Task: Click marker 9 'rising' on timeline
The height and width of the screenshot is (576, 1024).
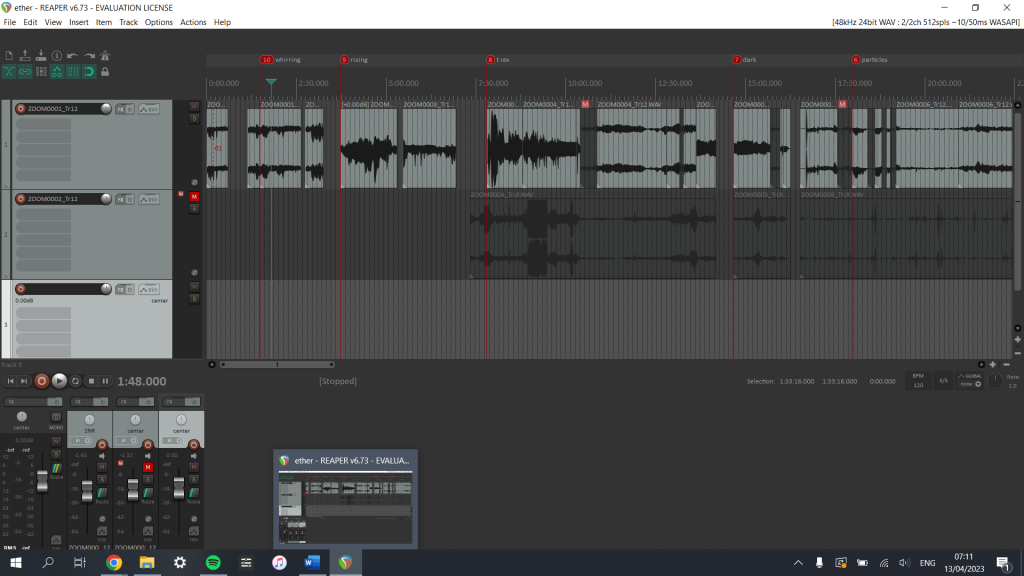Action: click(355, 59)
